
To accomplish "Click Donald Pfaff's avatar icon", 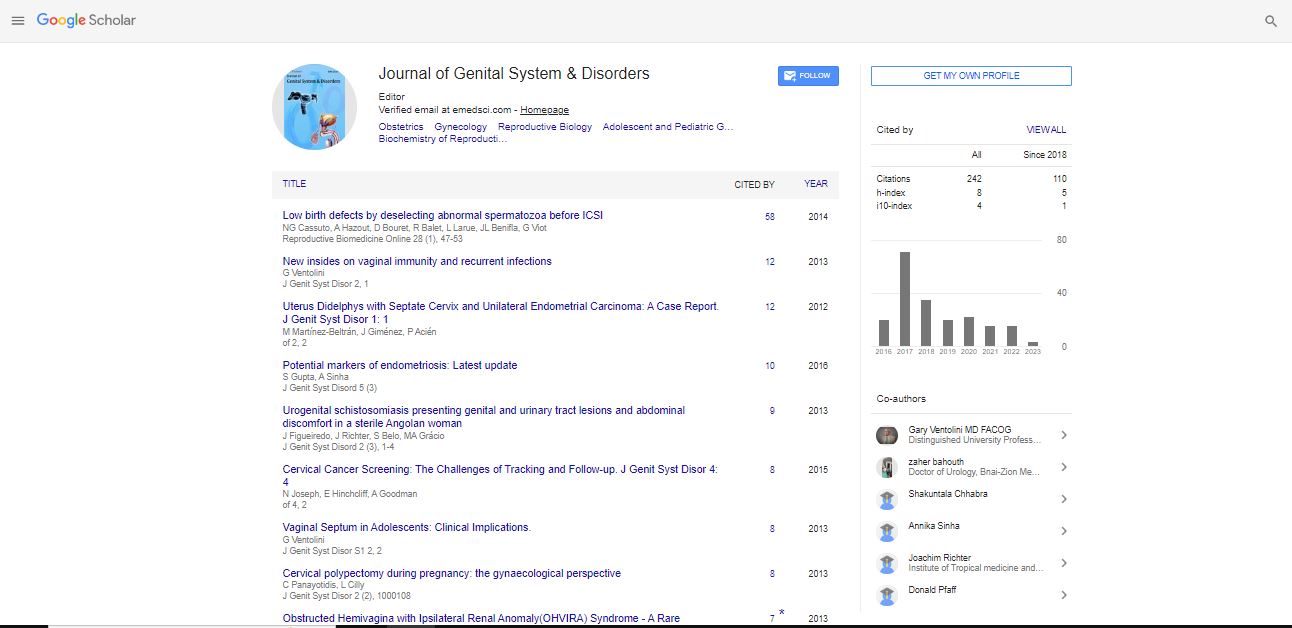I will 886,595.
